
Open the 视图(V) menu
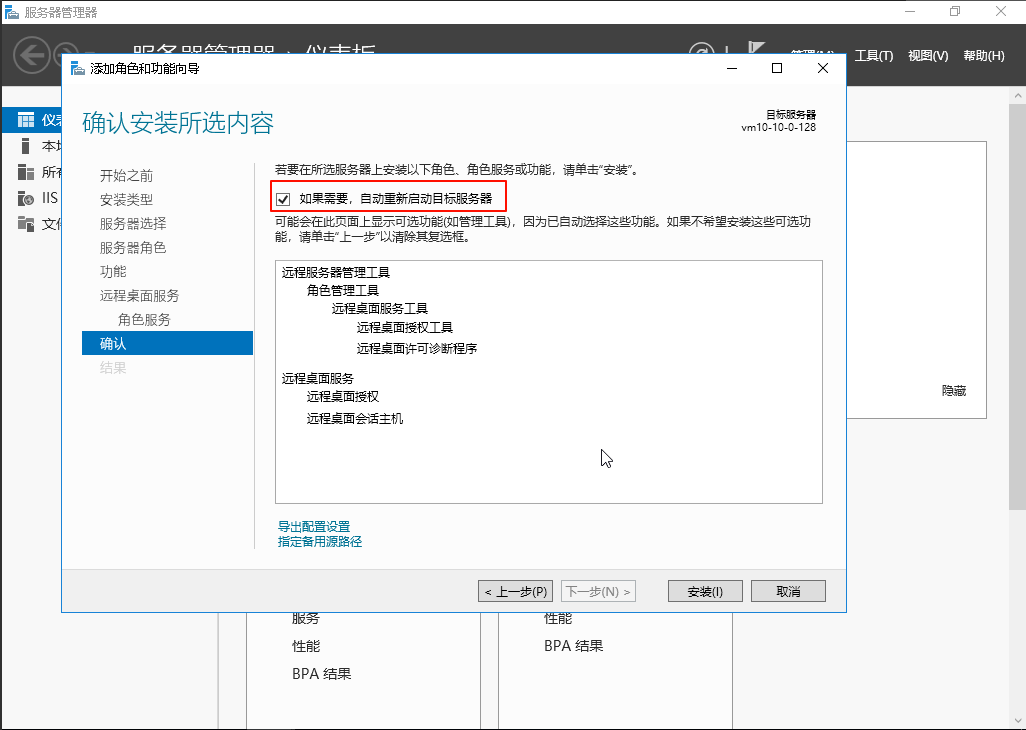(x=927, y=56)
